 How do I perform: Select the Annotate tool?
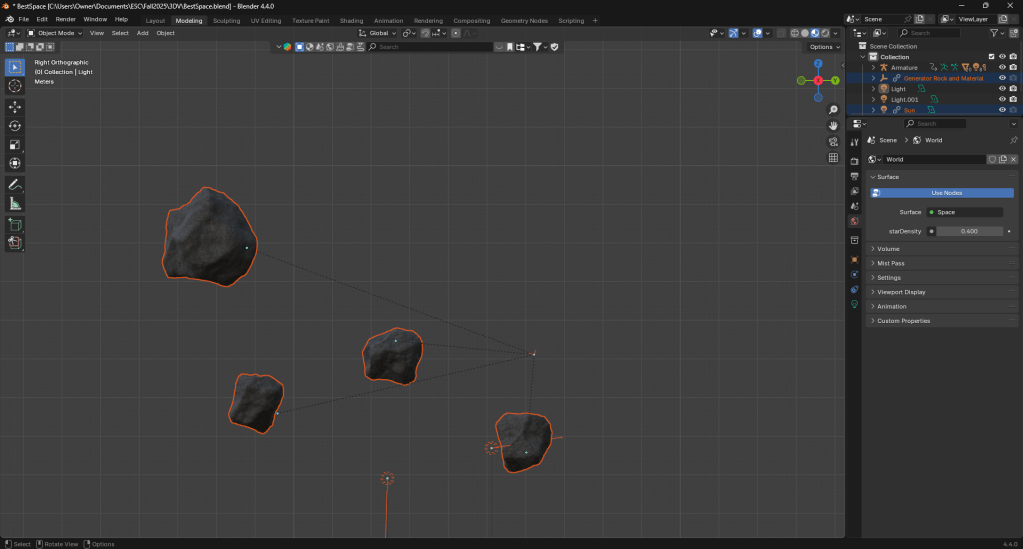pyautogui.click(x=15, y=185)
